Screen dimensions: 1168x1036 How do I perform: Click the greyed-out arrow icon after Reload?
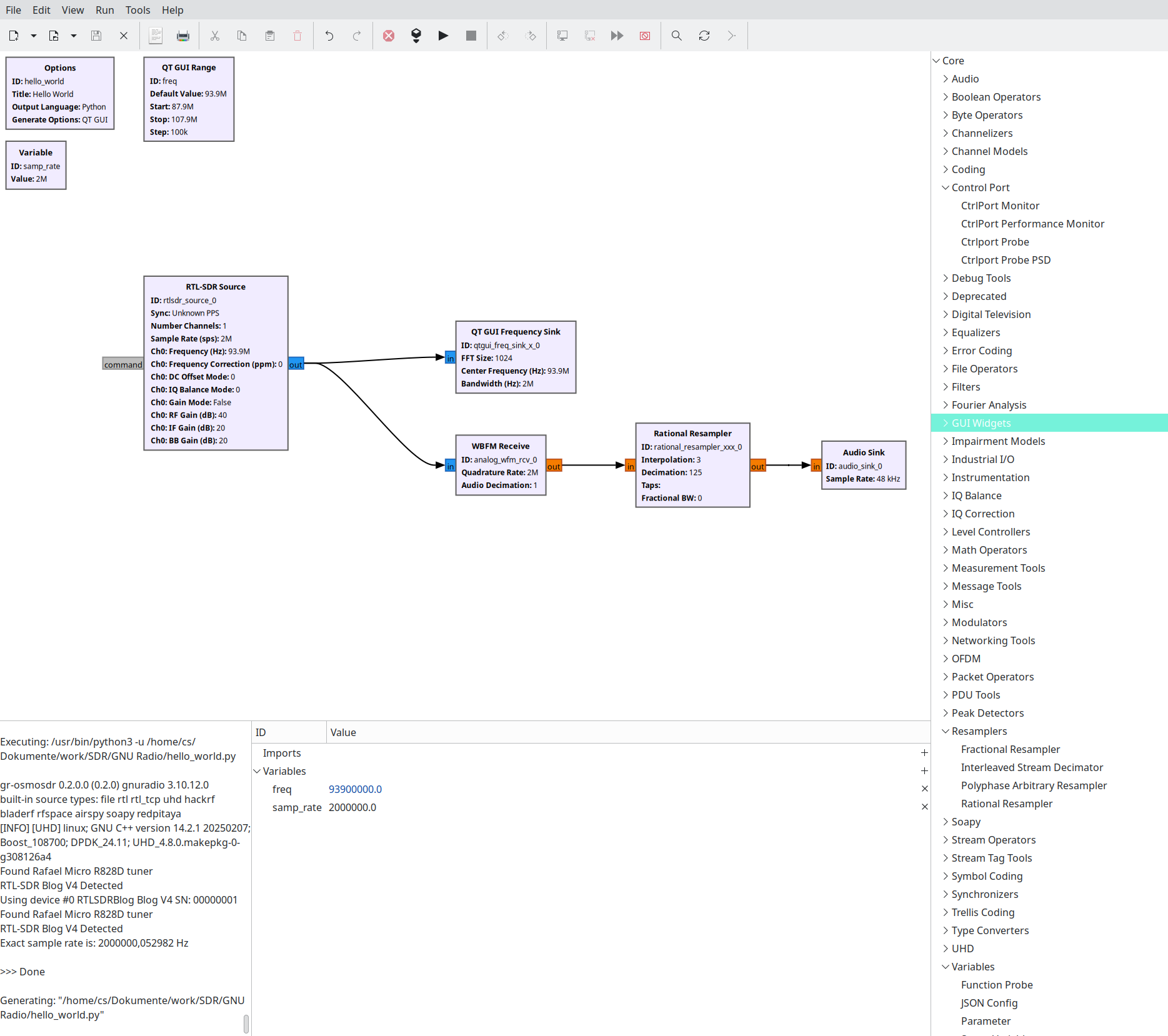pos(732,36)
